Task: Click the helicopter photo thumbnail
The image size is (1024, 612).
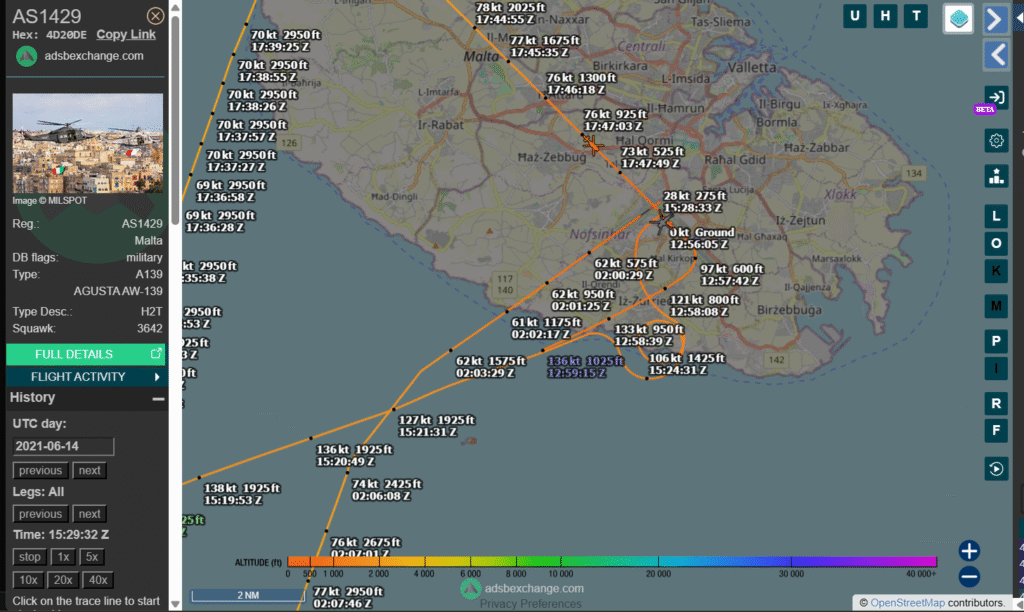Action: (88, 144)
